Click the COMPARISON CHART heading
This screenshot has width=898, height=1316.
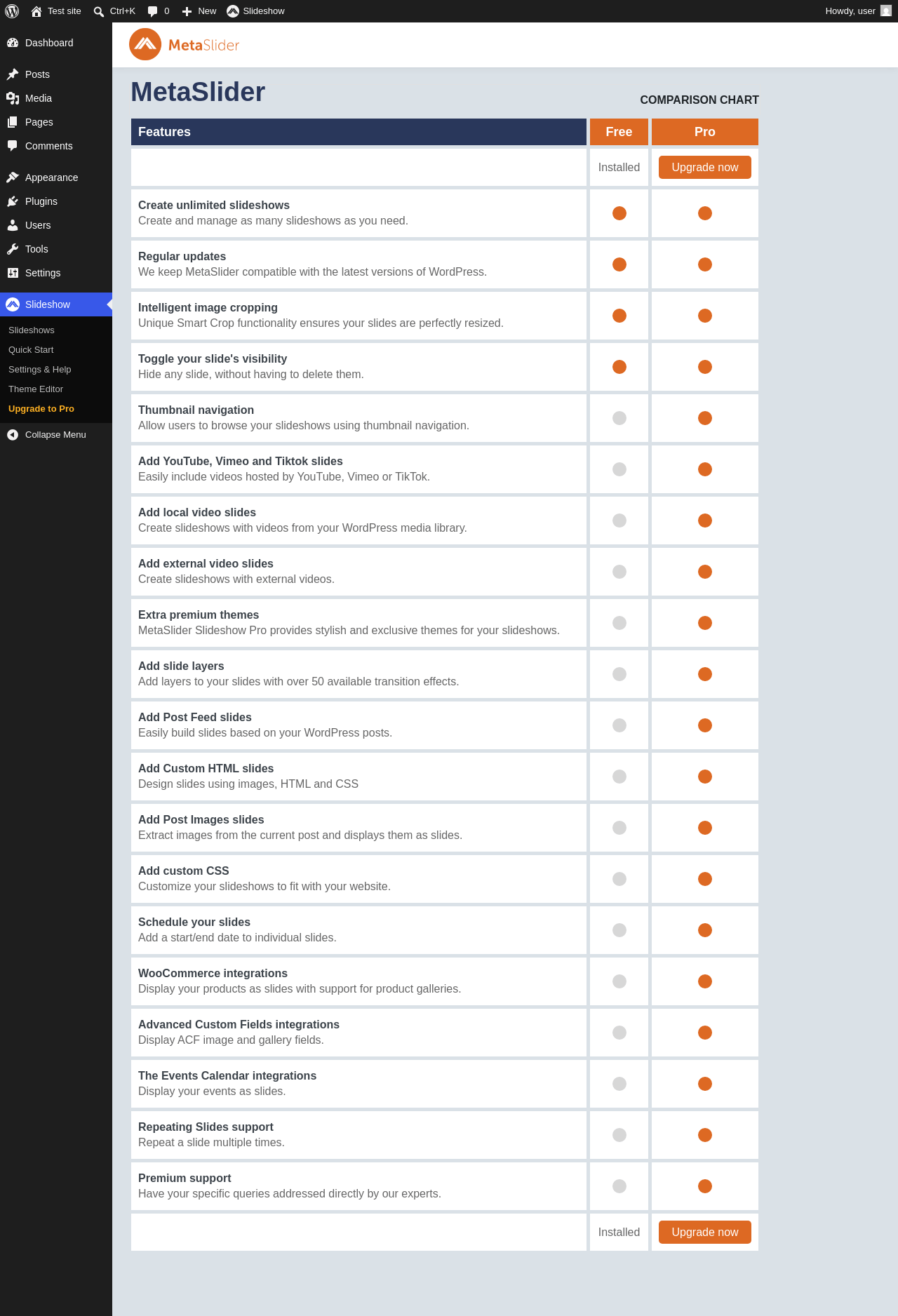(x=699, y=100)
